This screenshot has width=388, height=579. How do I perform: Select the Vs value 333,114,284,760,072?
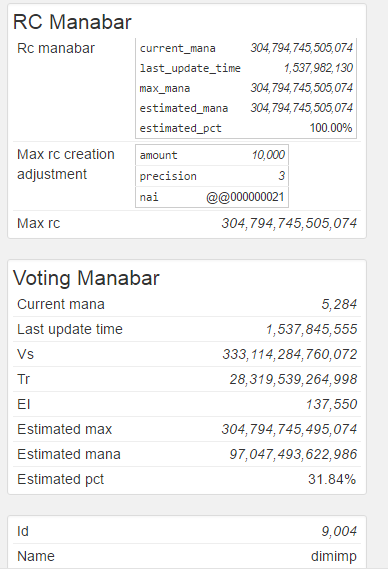tap(290, 354)
